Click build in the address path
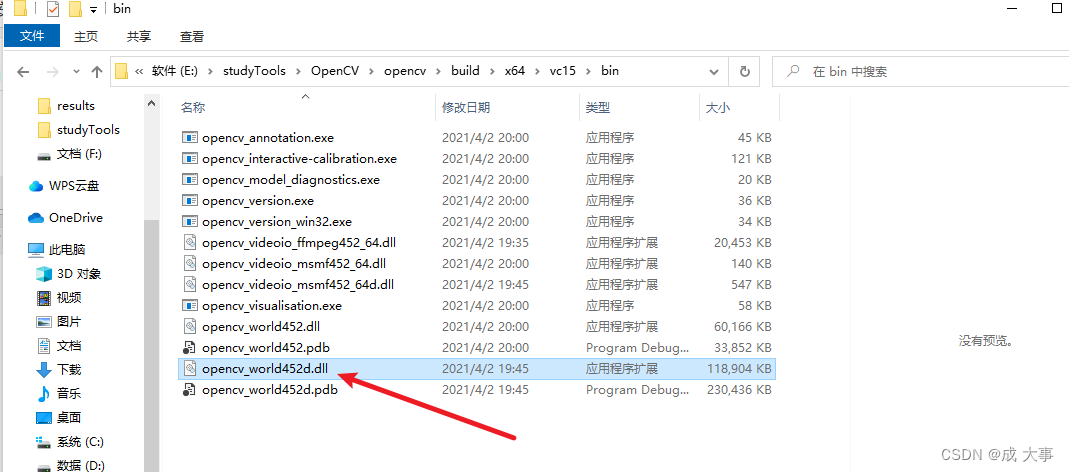This screenshot has height=472, width=1069. (x=465, y=70)
